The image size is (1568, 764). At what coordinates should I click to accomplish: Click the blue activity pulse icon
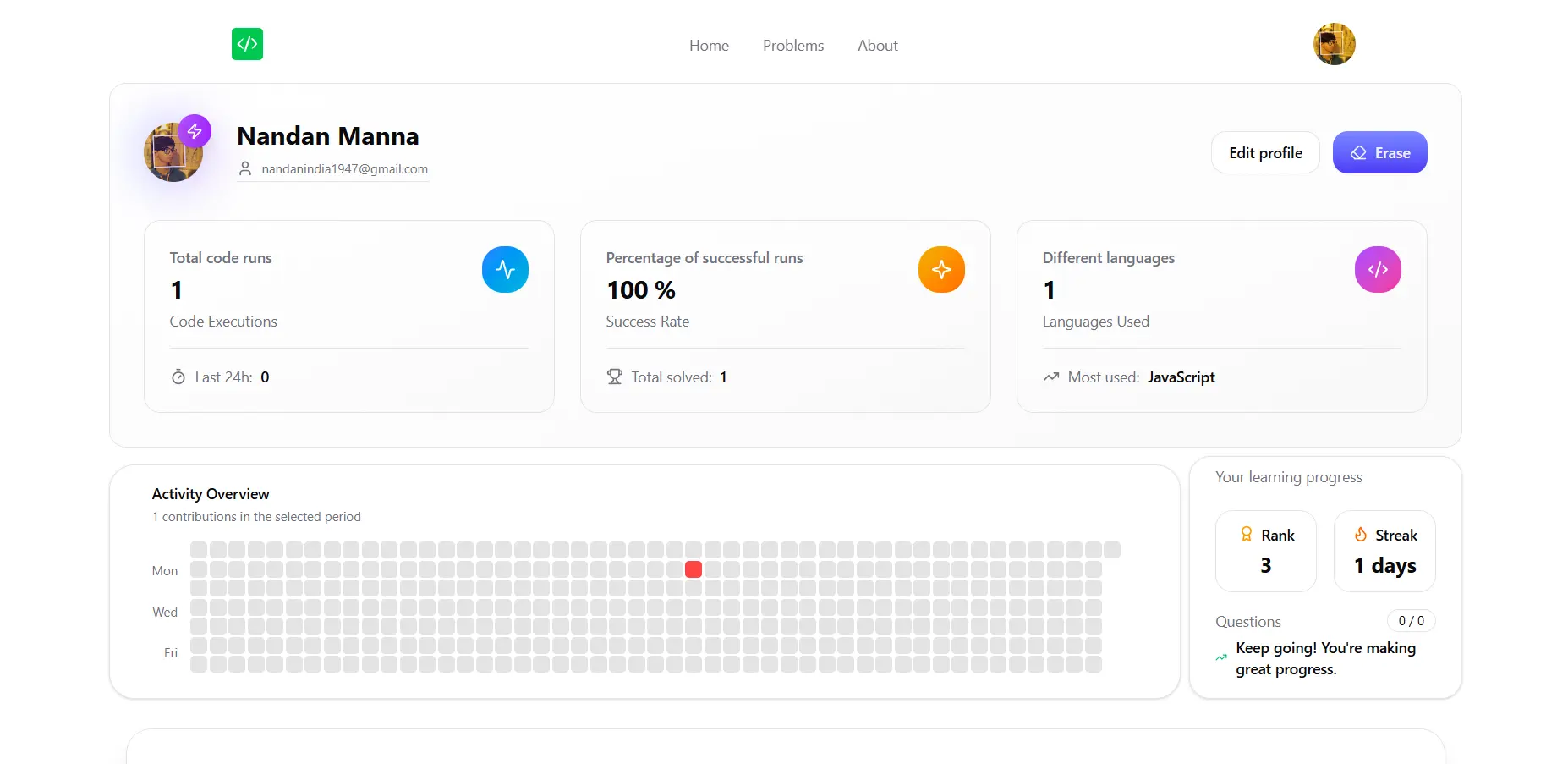click(505, 270)
